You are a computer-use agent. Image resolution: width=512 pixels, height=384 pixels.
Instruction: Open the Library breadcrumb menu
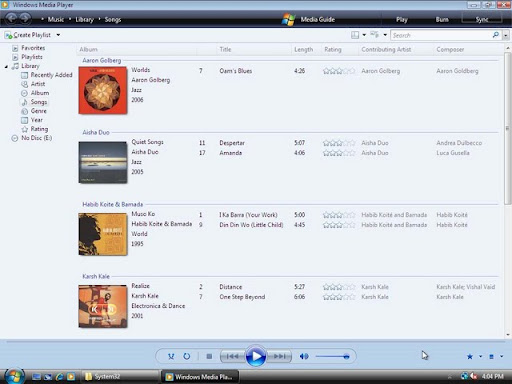pyautogui.click(x=84, y=19)
